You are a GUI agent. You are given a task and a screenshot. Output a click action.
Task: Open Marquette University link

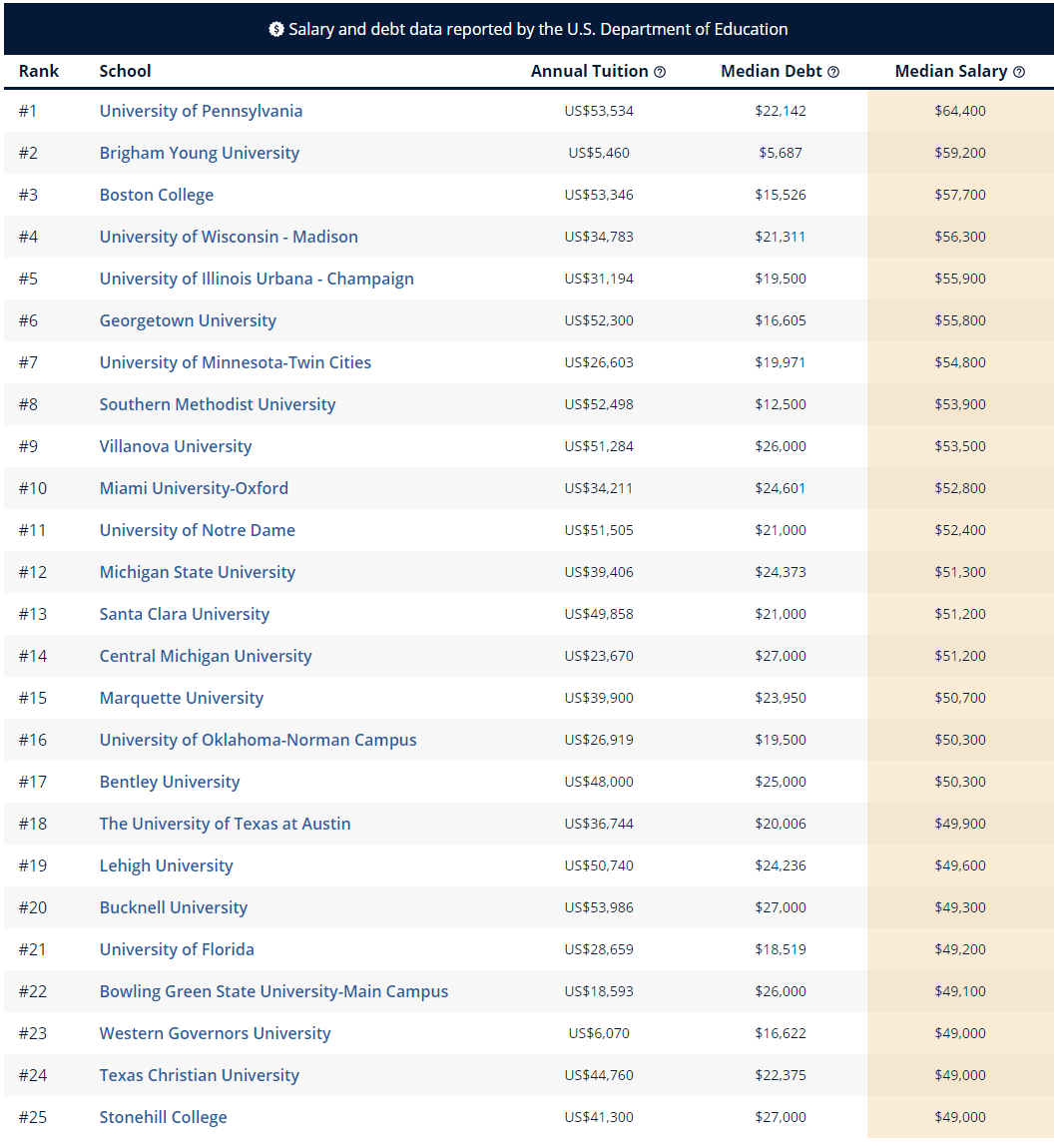(182, 698)
